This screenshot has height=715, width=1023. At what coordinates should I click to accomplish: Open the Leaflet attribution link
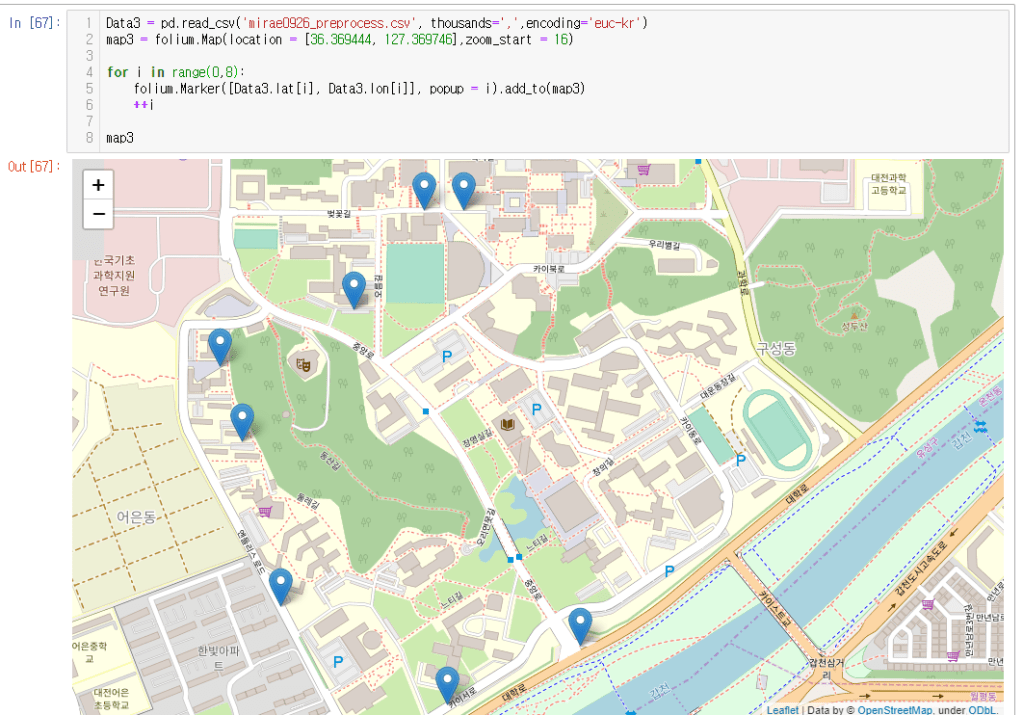782,710
